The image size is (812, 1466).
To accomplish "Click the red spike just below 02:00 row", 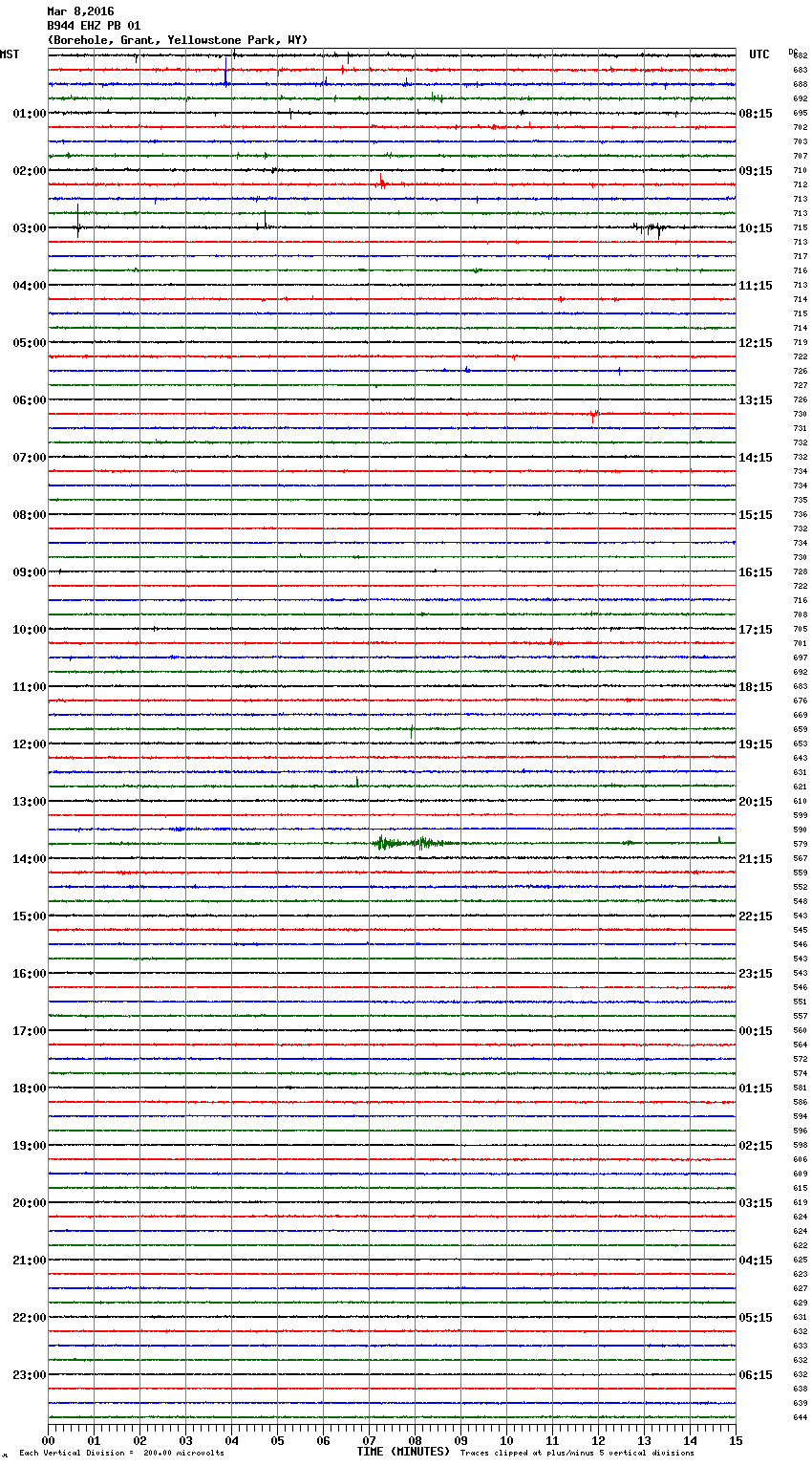I will coord(382,183).
